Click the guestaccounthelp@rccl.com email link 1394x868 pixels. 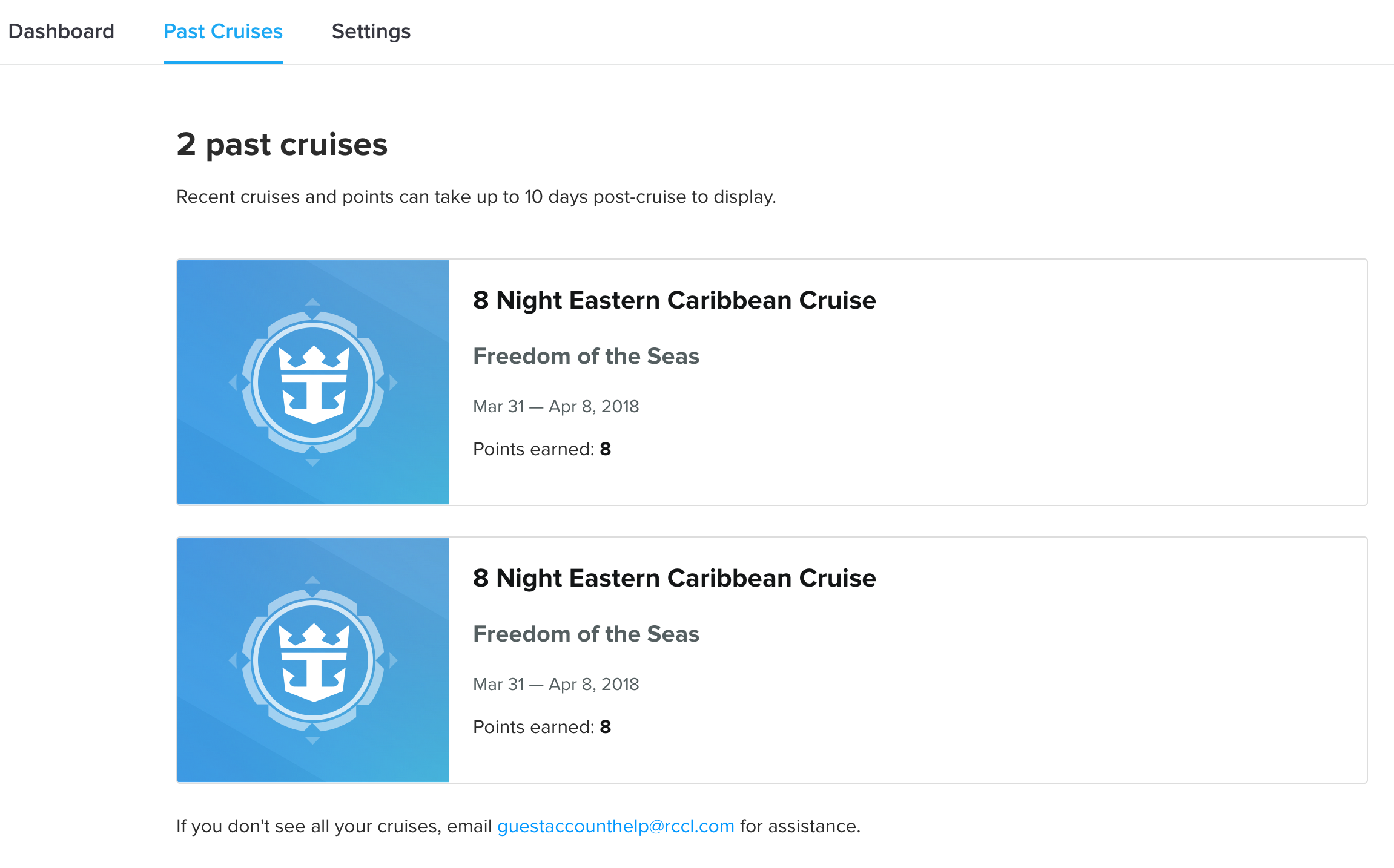click(x=616, y=826)
